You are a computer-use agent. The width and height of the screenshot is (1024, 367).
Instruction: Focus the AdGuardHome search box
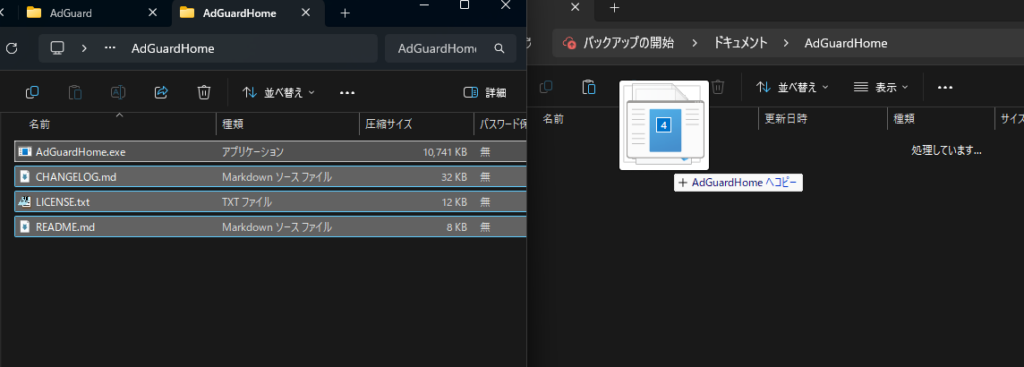coord(438,48)
